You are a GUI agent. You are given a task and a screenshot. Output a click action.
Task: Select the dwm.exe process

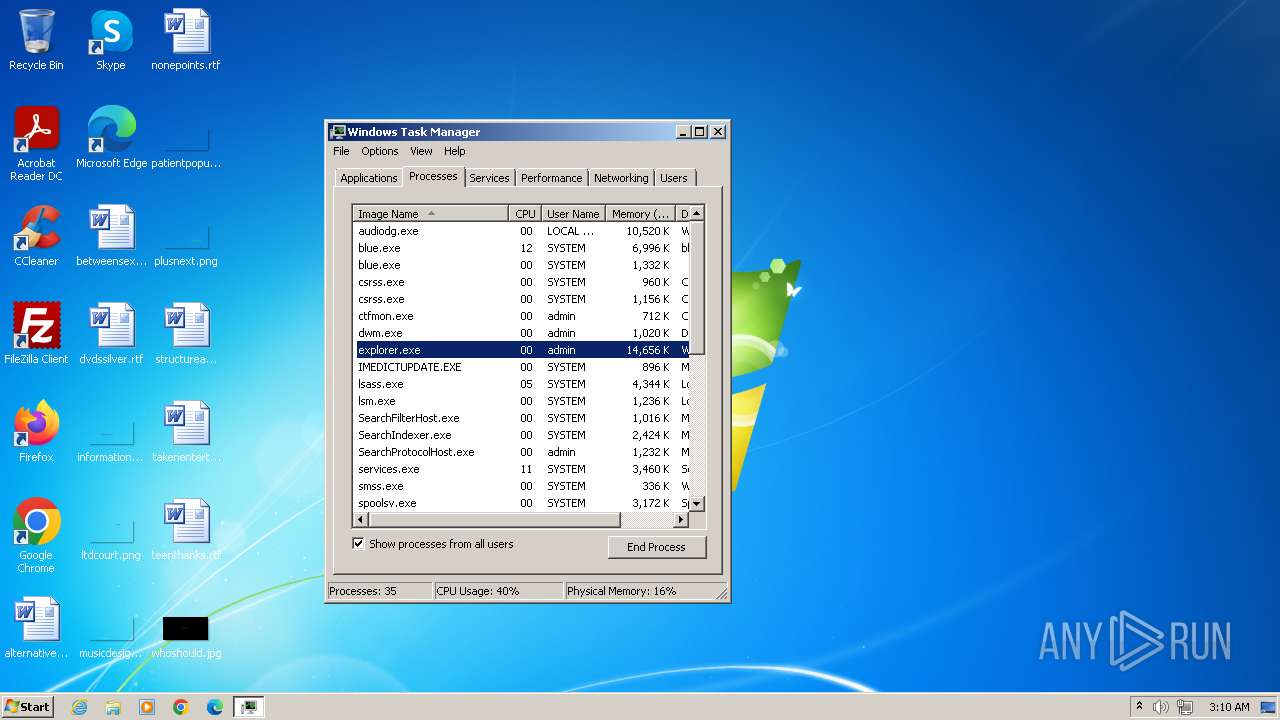523,333
